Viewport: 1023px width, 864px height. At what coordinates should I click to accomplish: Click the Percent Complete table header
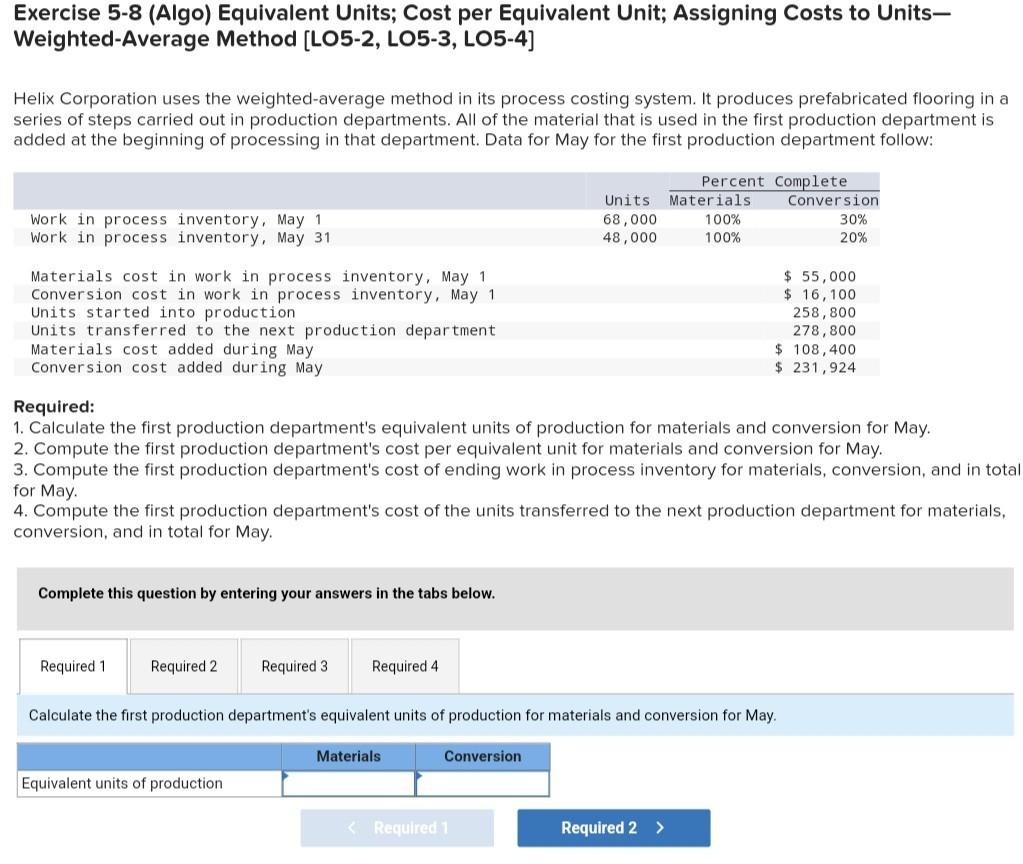(772, 181)
